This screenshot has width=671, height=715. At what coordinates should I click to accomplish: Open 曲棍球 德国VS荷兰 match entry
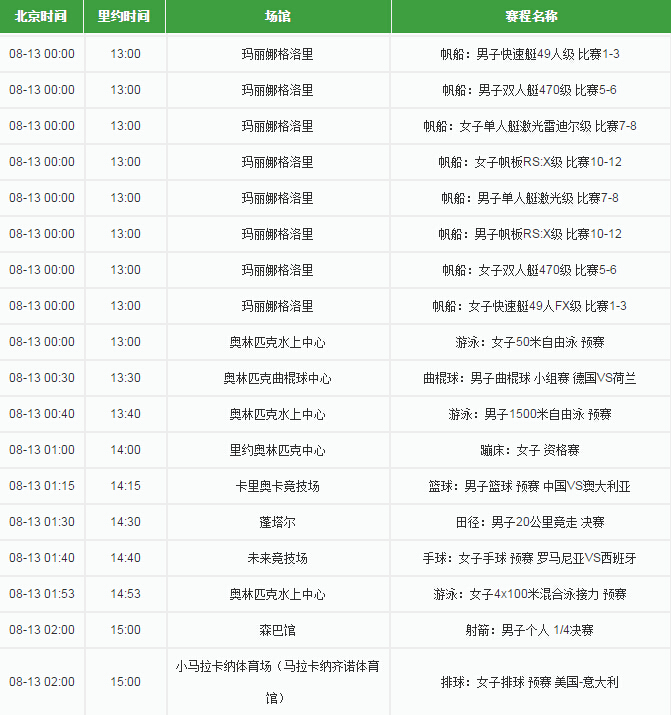[x=530, y=378]
